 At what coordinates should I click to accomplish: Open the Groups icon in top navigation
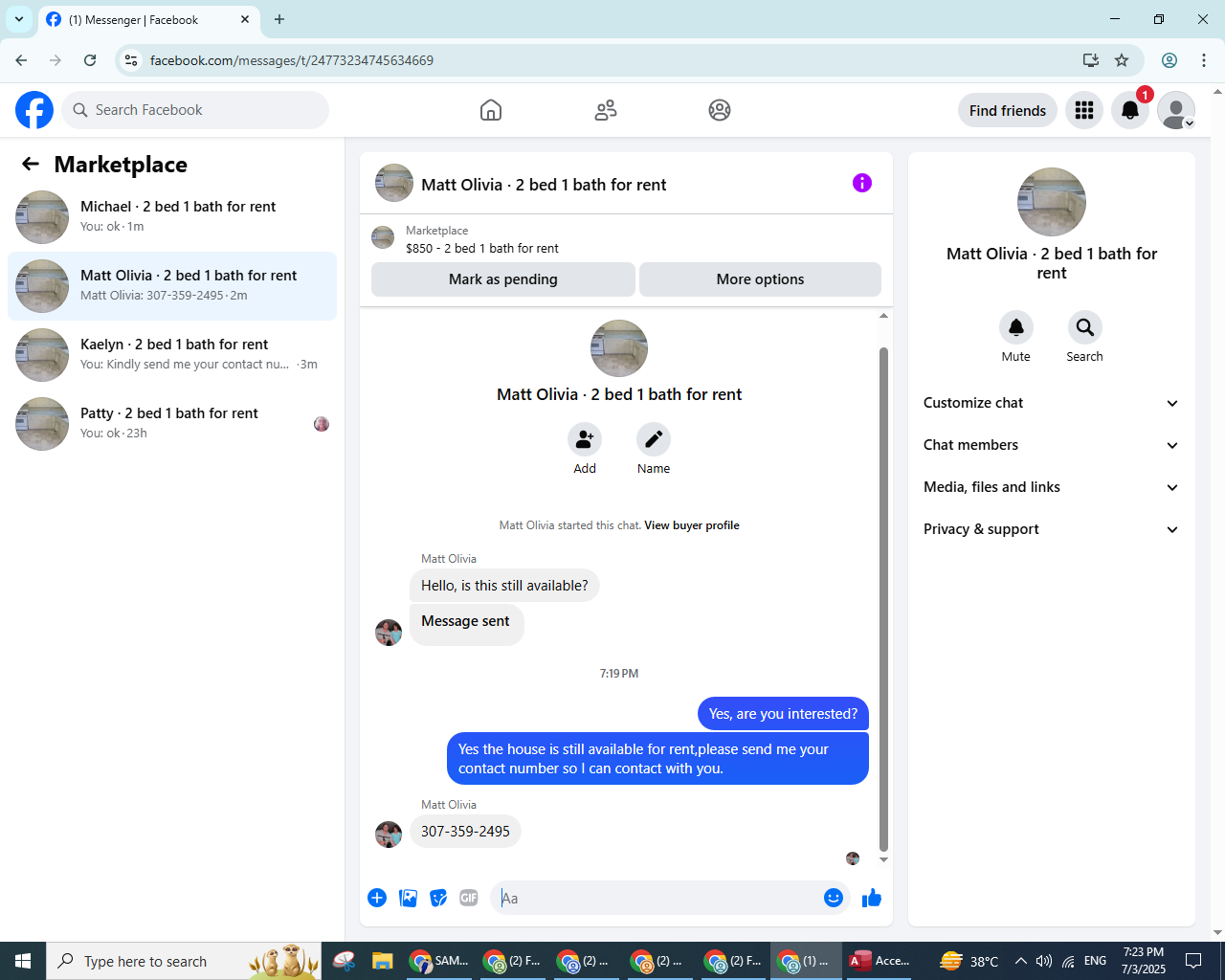coord(720,110)
